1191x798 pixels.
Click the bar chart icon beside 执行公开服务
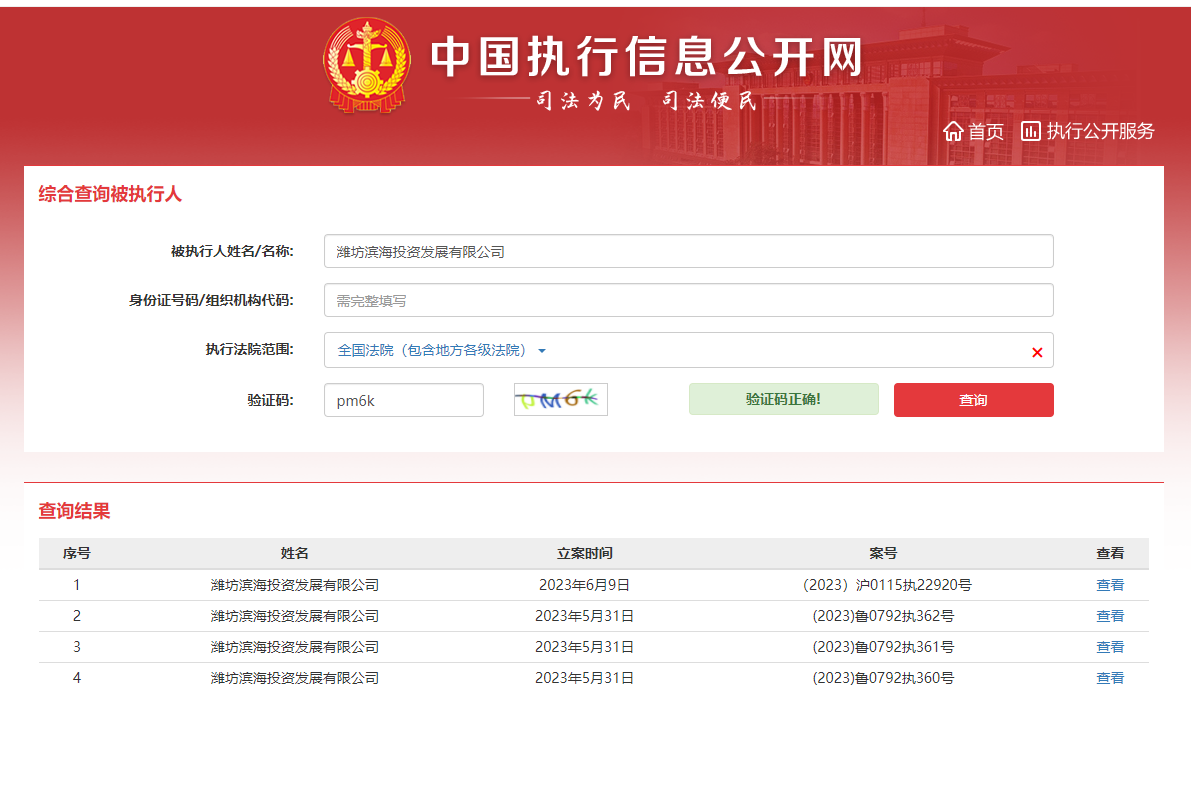click(1031, 131)
